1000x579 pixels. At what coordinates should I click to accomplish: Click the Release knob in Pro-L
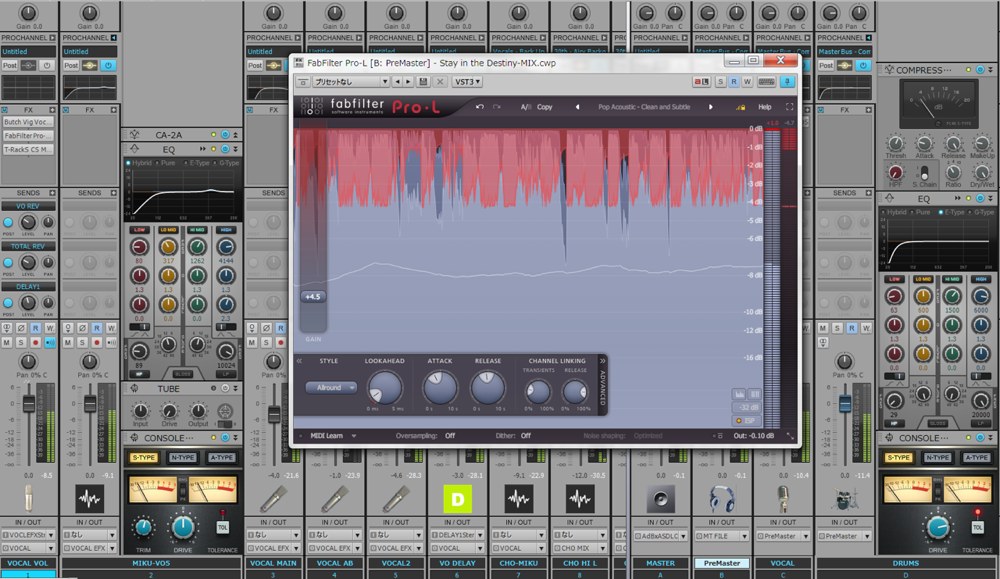(x=487, y=387)
